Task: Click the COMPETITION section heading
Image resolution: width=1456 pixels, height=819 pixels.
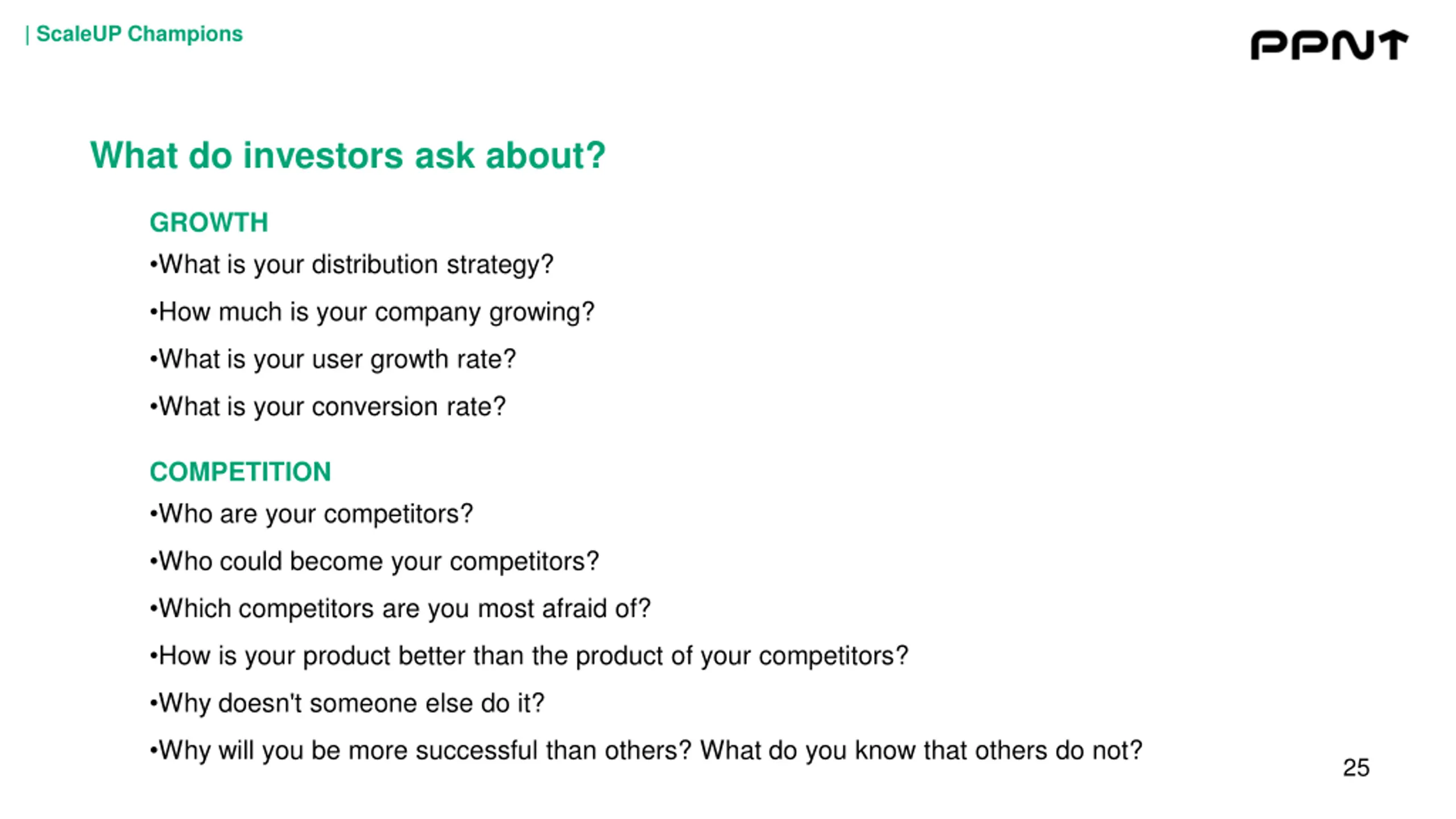Action: pos(240,471)
